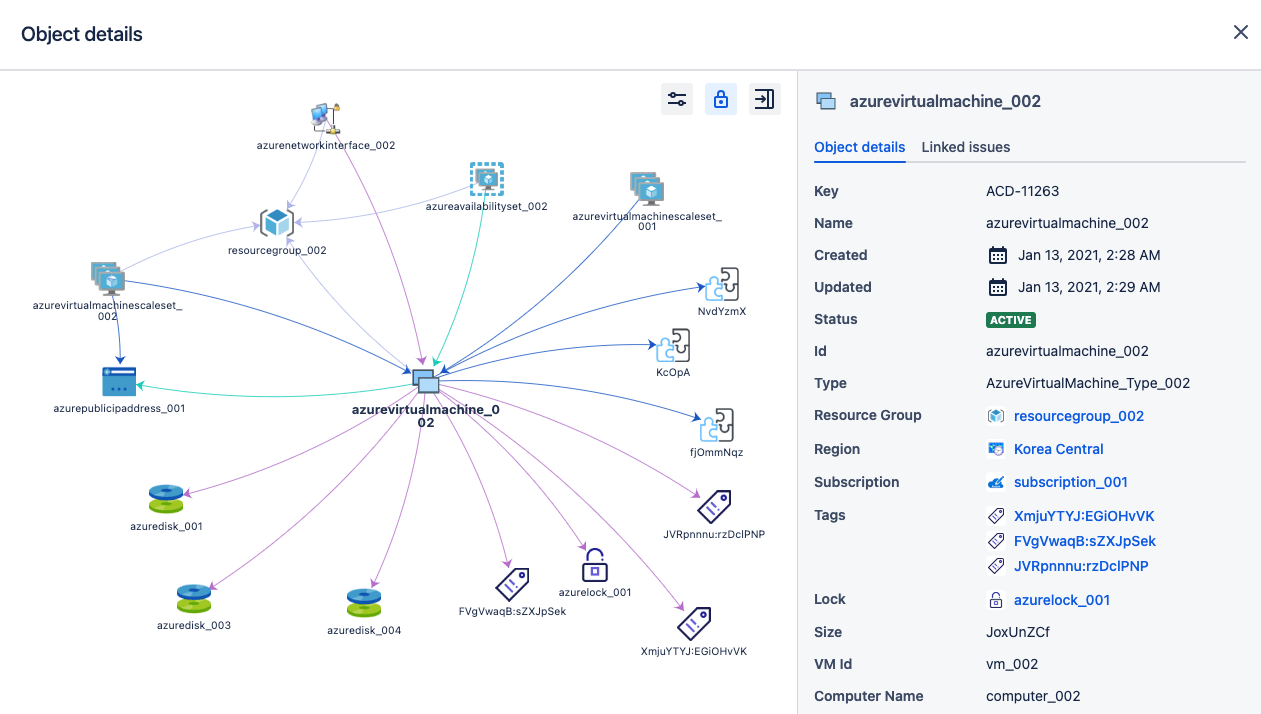Open the graph filter settings icon
The image size is (1261, 714).
pyautogui.click(x=677, y=99)
